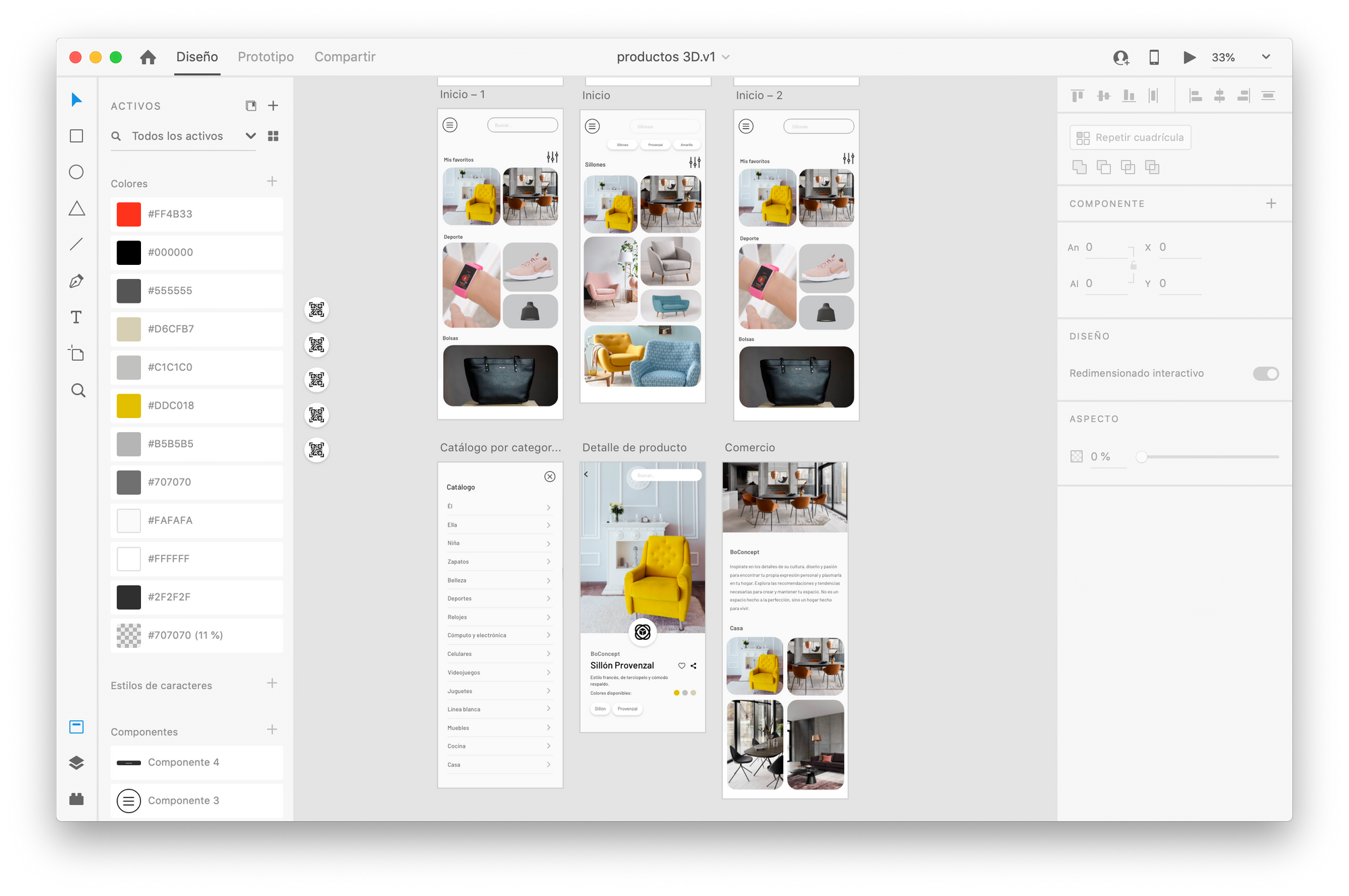
Task: Click the distribute horizontally icon
Action: click(x=1153, y=96)
